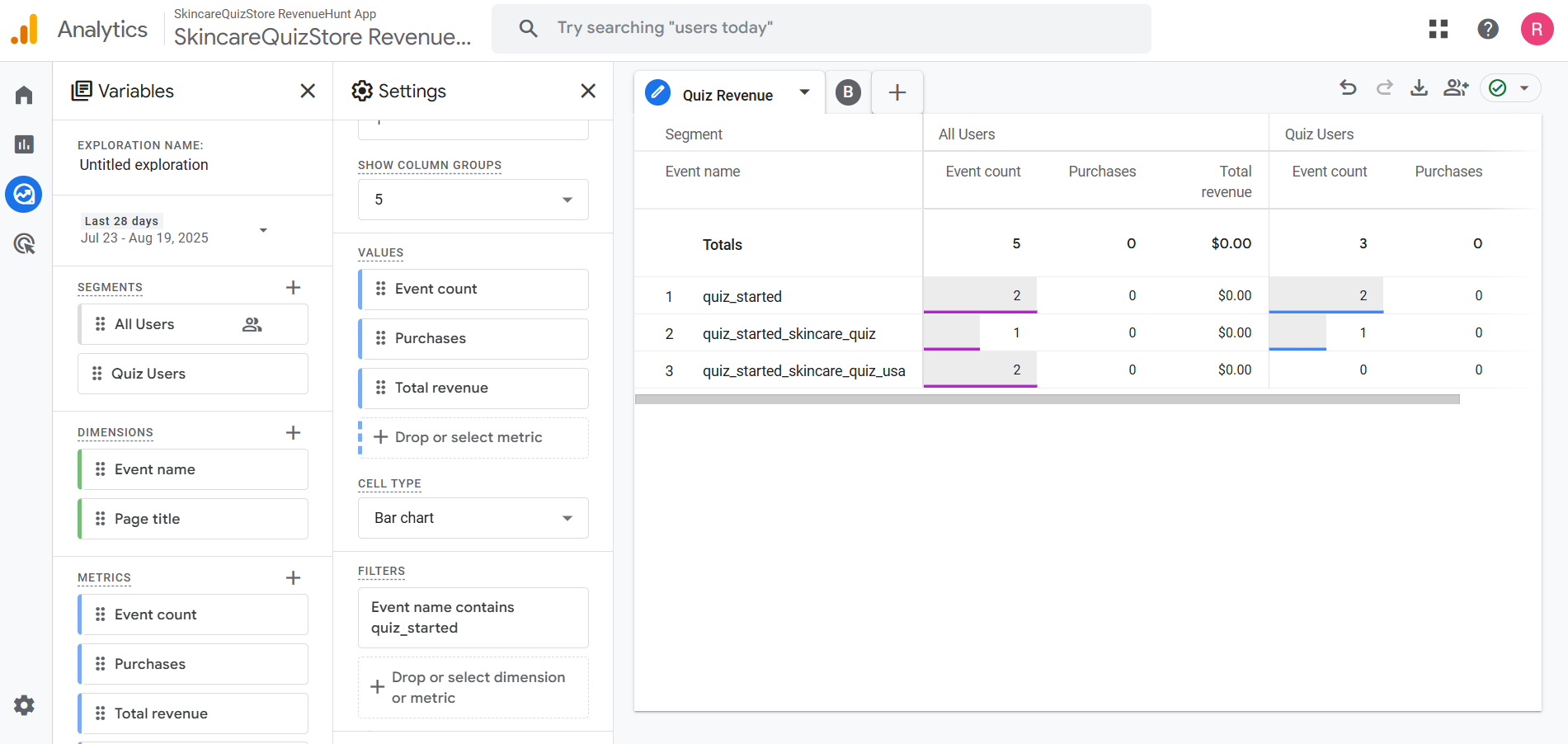This screenshot has width=1568, height=744.
Task: Select the Page title dimension
Action: click(x=193, y=519)
